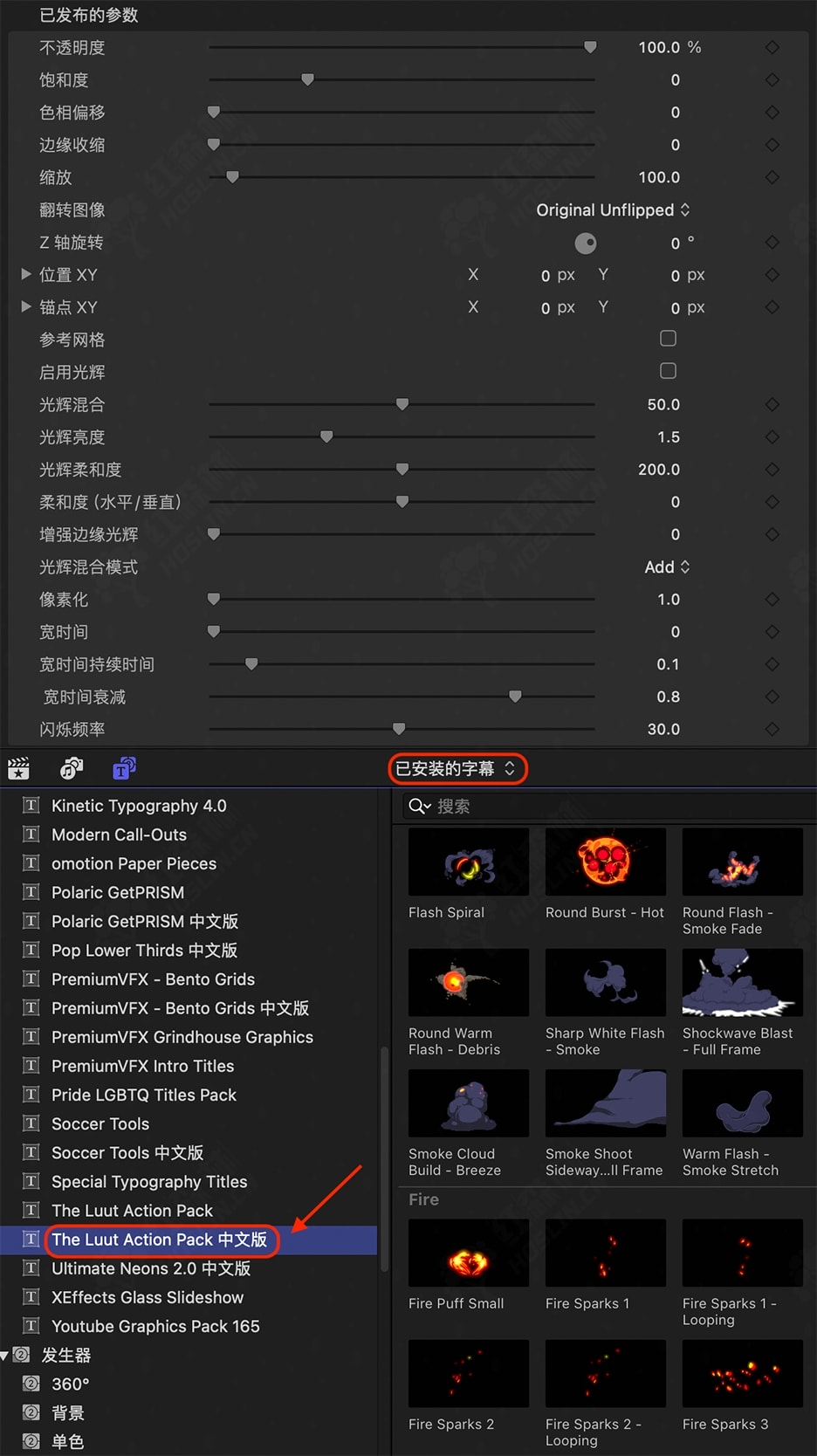Click the 饱和度 slider handle
The height and width of the screenshot is (1456, 817).
307,79
